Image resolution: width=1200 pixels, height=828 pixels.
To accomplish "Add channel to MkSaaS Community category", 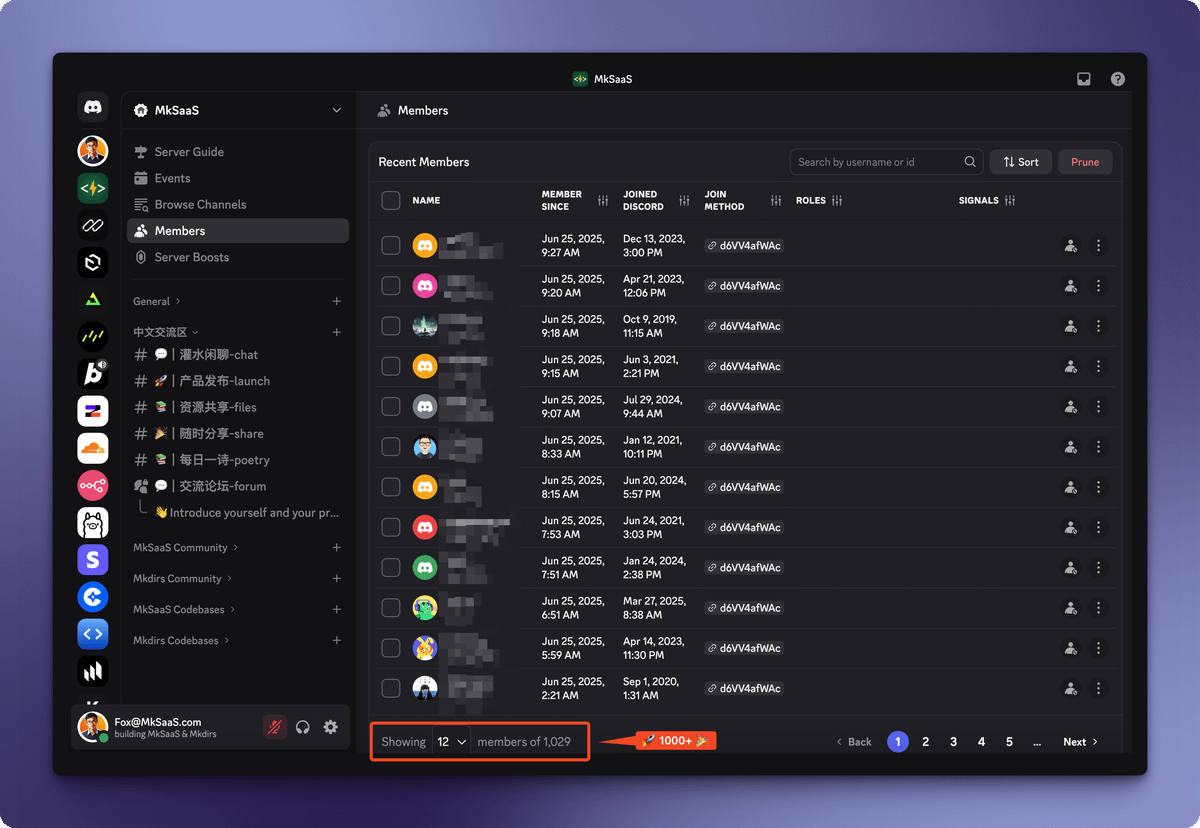I will tap(337, 548).
